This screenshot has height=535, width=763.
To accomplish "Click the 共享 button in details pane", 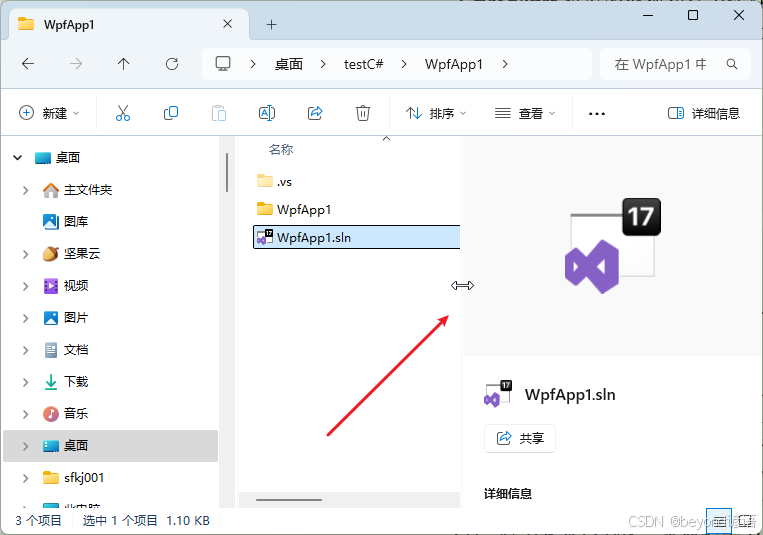I will pos(520,438).
